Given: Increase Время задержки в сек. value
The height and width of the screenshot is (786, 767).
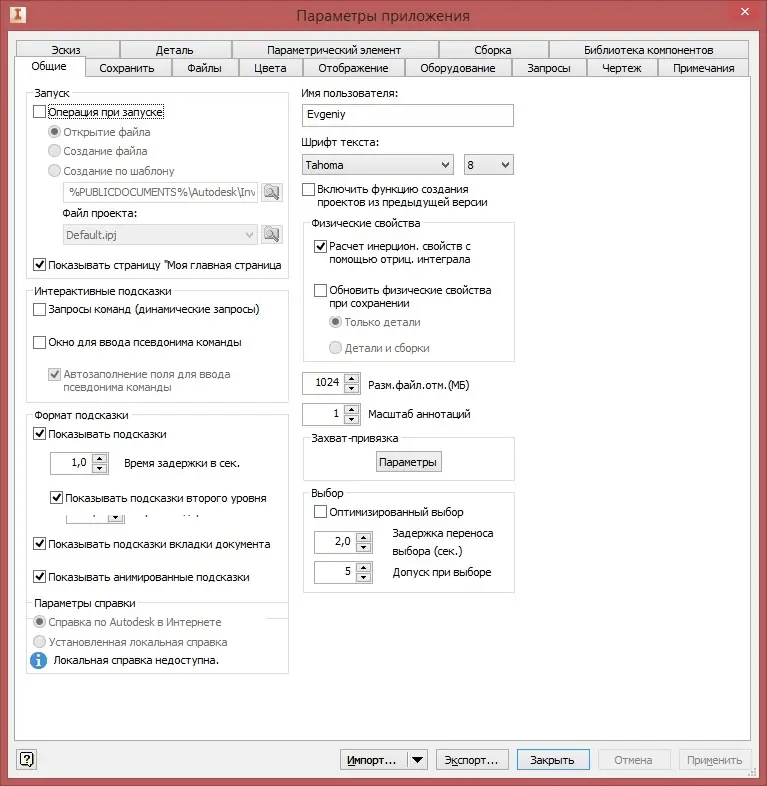Looking at the screenshot, I should (x=100, y=458).
